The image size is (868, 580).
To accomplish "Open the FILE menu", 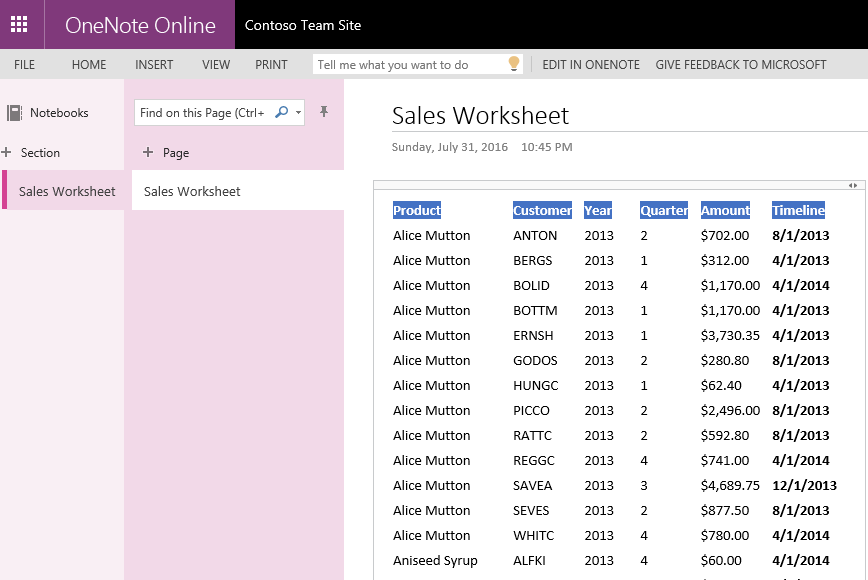I will (23, 63).
